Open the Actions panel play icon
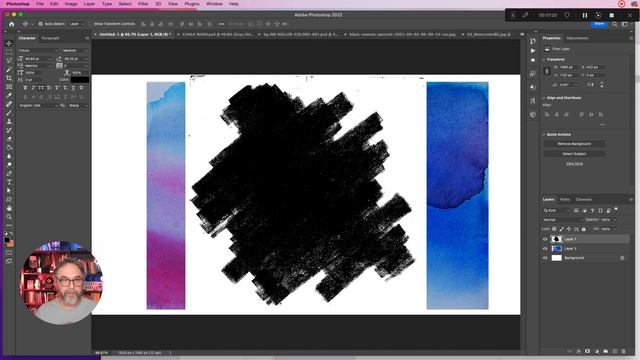This screenshot has height=360, width=640. [533, 51]
